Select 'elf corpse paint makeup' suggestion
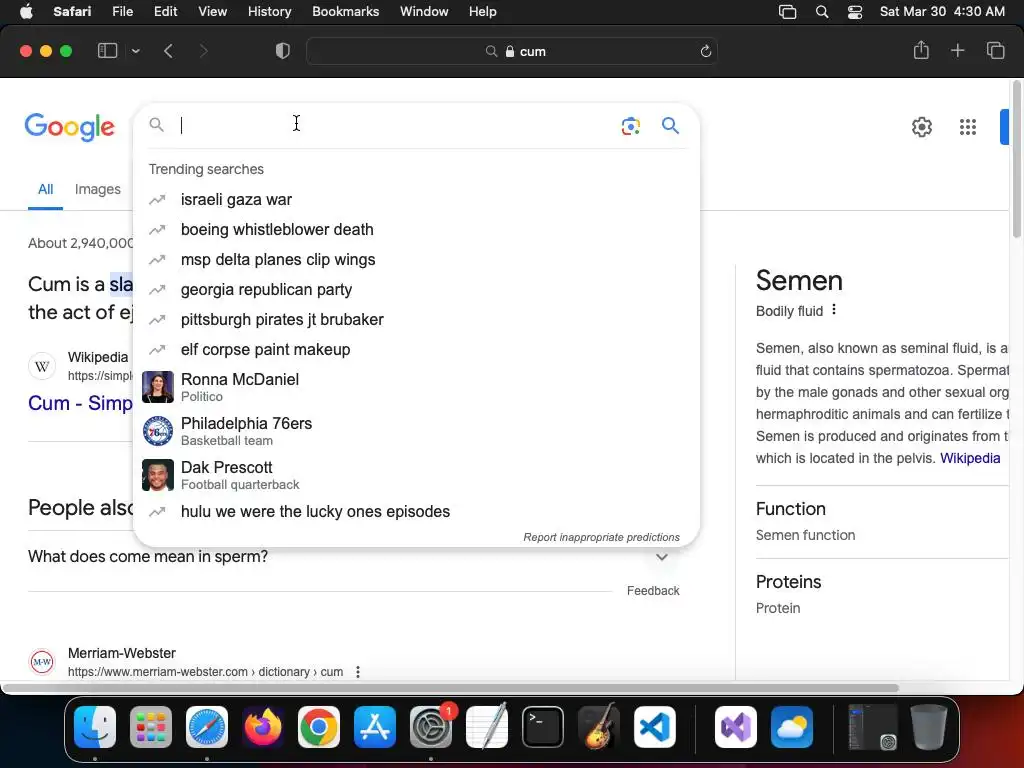Image resolution: width=1024 pixels, height=768 pixels. pos(416,349)
